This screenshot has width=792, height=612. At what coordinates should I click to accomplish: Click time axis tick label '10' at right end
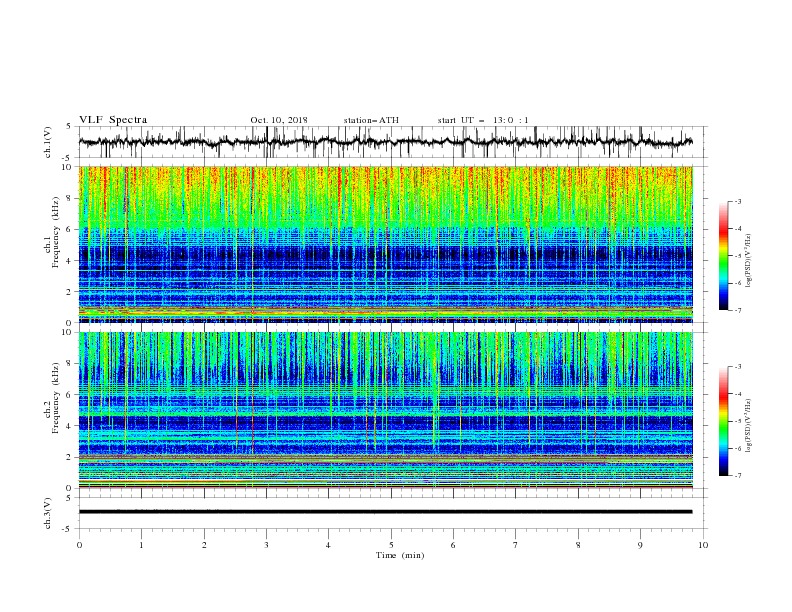click(x=703, y=545)
